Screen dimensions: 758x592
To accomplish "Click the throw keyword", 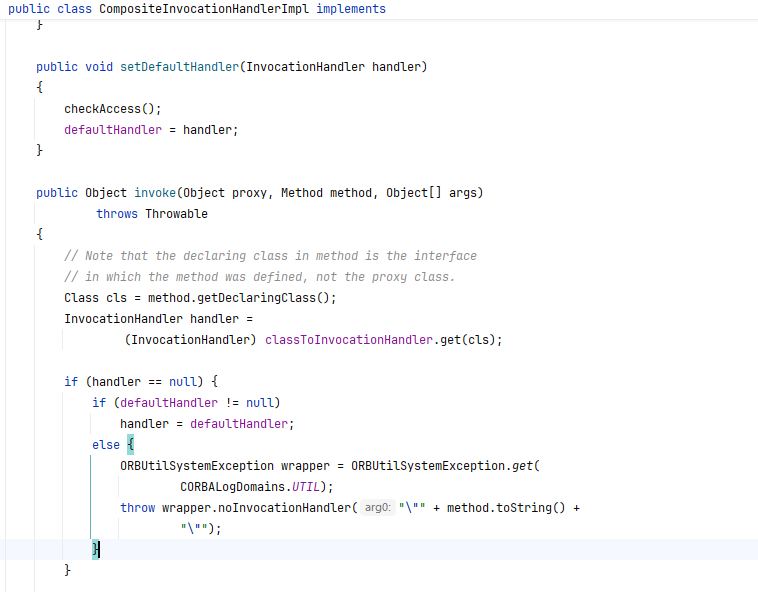I will coord(137,508).
